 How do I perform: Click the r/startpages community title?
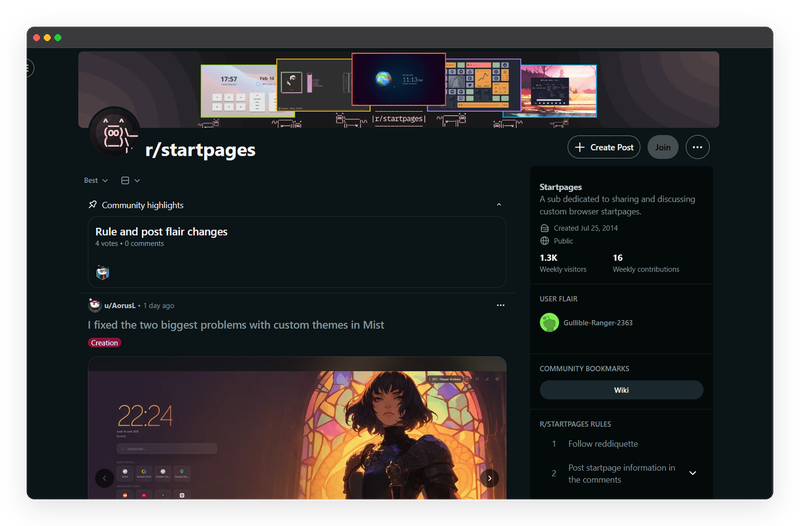[201, 150]
